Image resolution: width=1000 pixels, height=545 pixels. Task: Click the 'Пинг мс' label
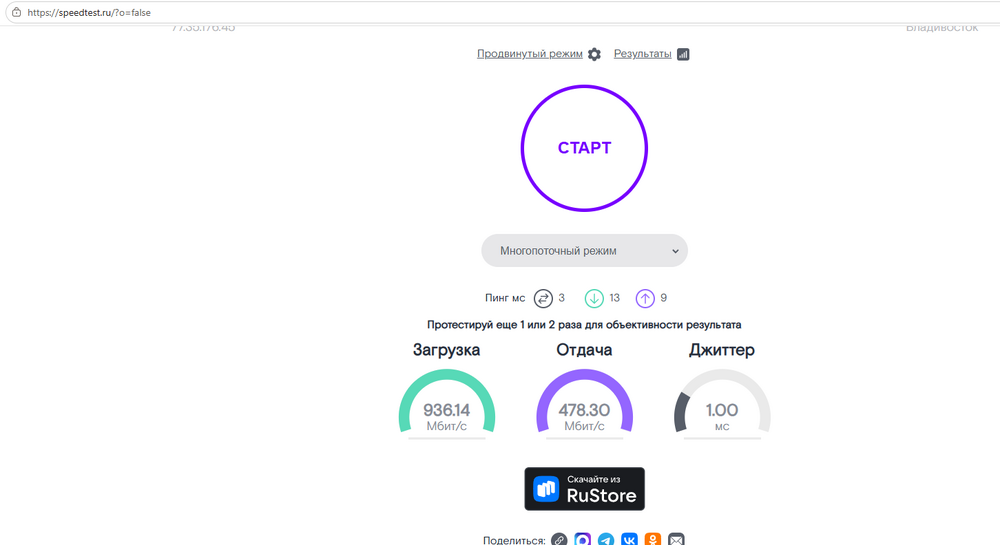click(505, 298)
